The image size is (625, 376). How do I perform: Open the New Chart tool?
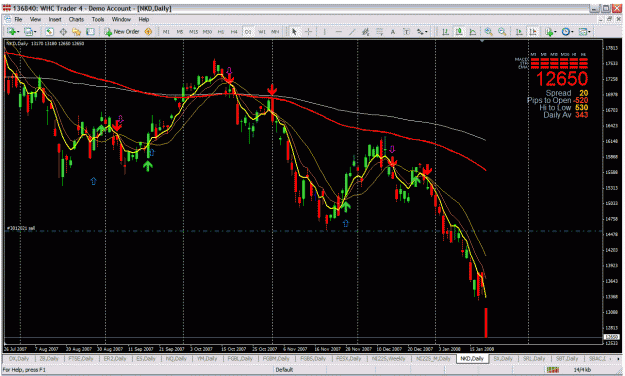coord(11,31)
